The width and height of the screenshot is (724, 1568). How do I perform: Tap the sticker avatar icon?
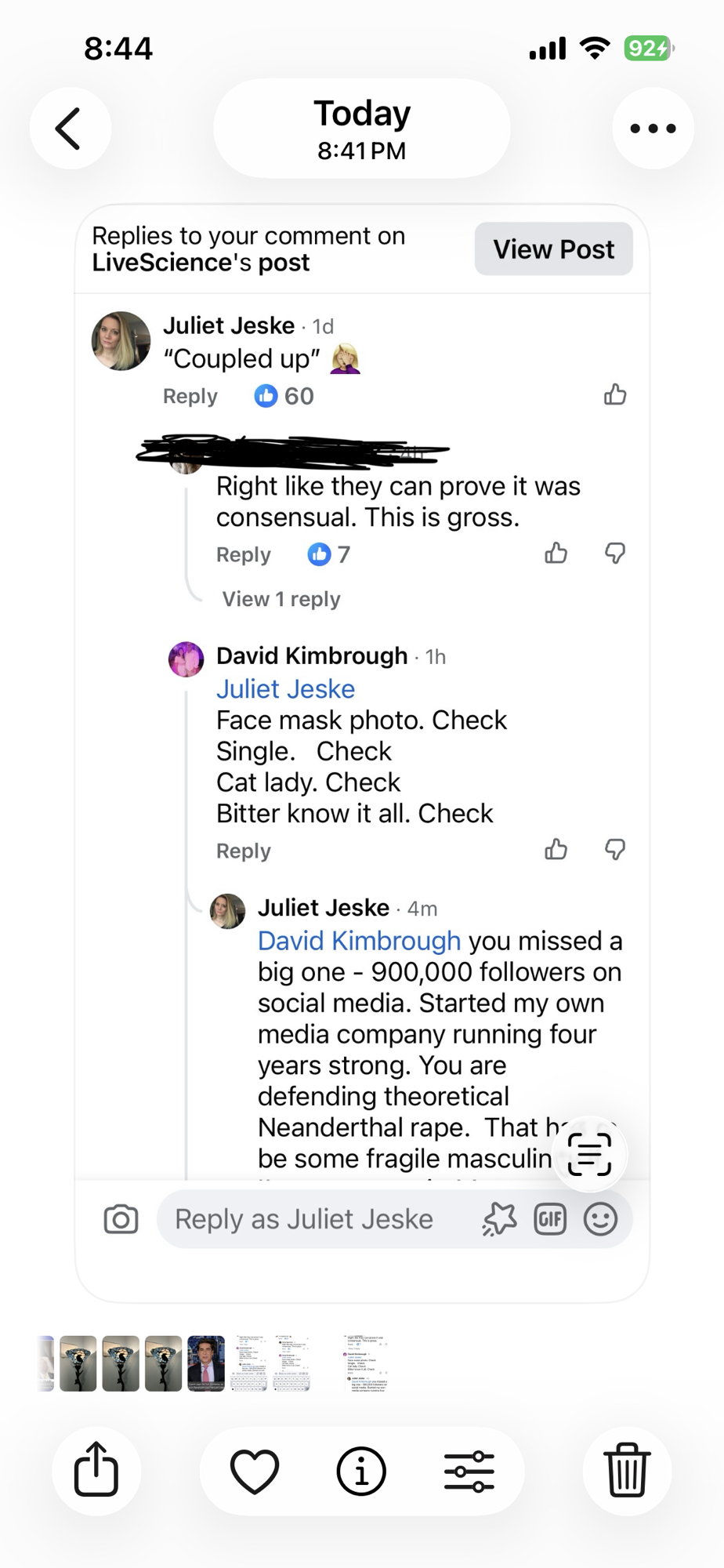(x=499, y=1219)
